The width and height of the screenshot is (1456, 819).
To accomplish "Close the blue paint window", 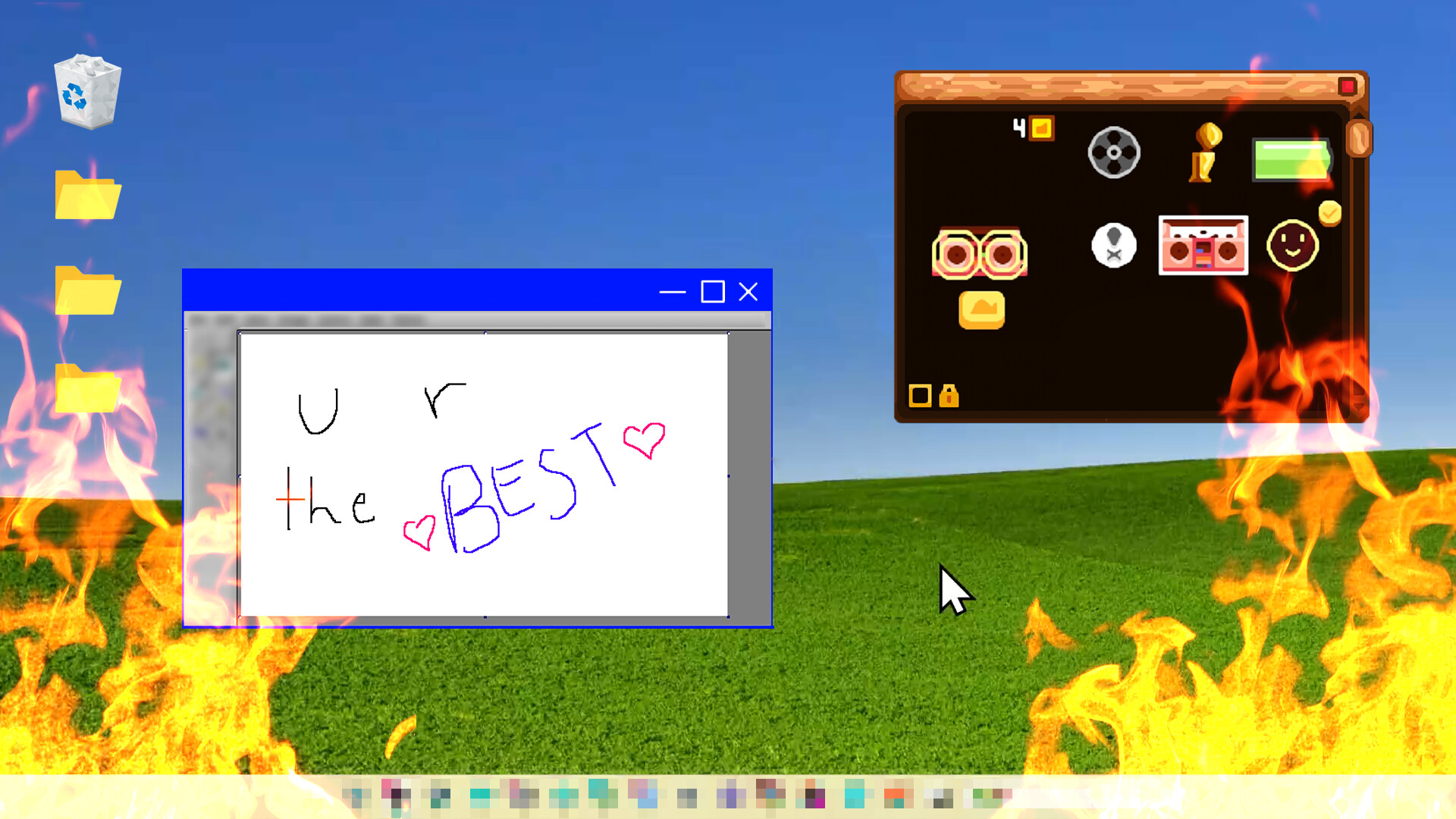I will [x=748, y=292].
